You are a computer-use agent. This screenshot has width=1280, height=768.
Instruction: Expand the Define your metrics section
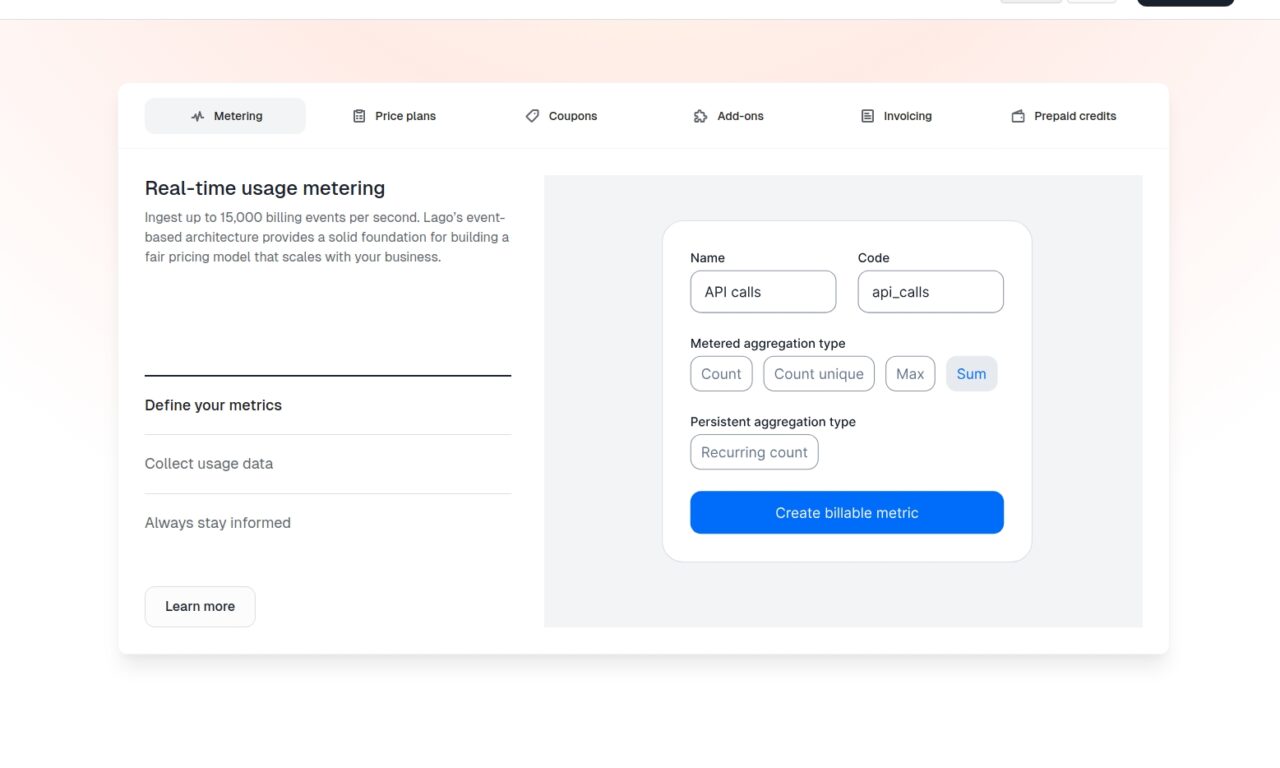point(328,405)
